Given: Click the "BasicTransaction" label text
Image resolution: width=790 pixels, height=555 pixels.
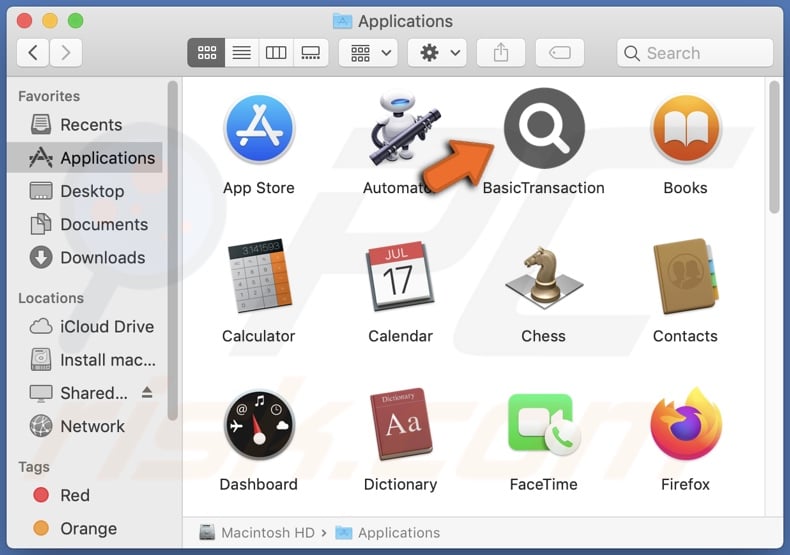Looking at the screenshot, I should coord(544,188).
